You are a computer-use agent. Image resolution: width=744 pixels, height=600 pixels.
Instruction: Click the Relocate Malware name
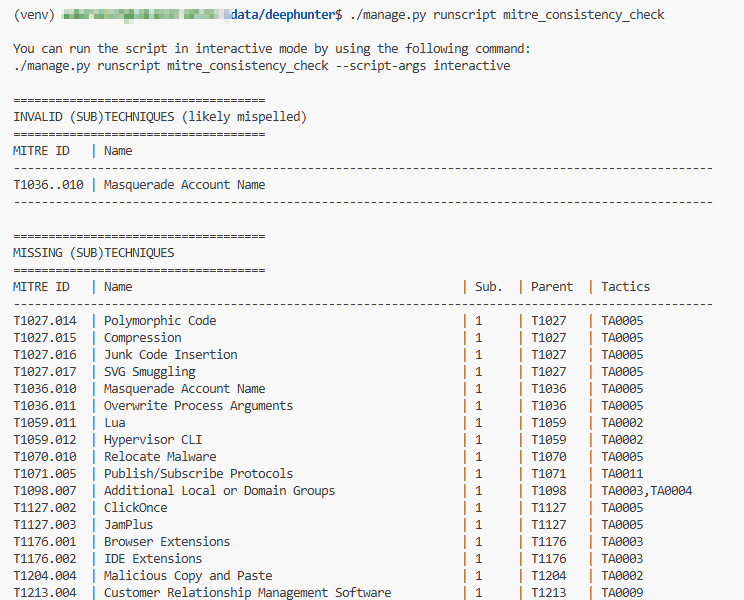[160, 457]
